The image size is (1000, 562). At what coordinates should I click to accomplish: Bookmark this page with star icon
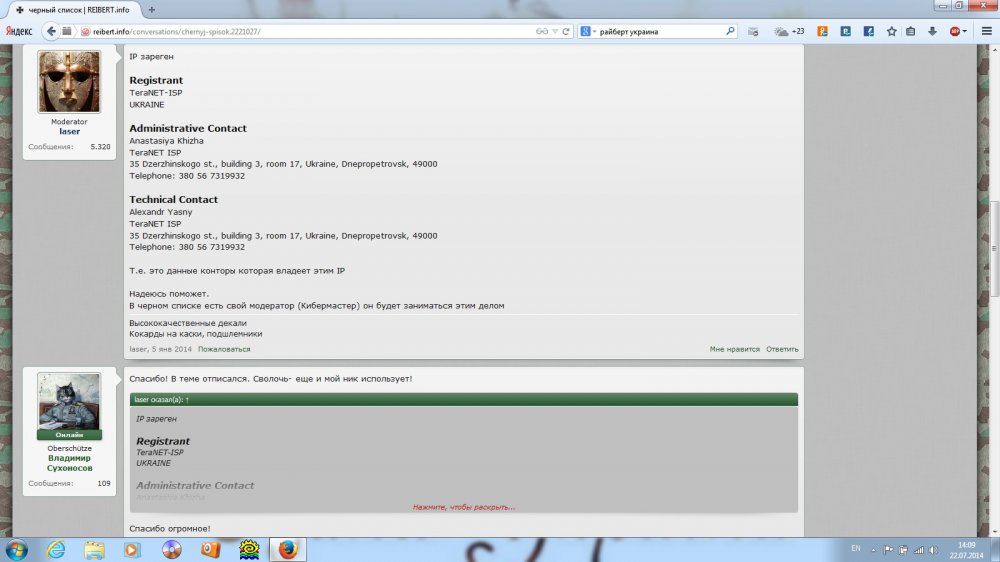892,31
